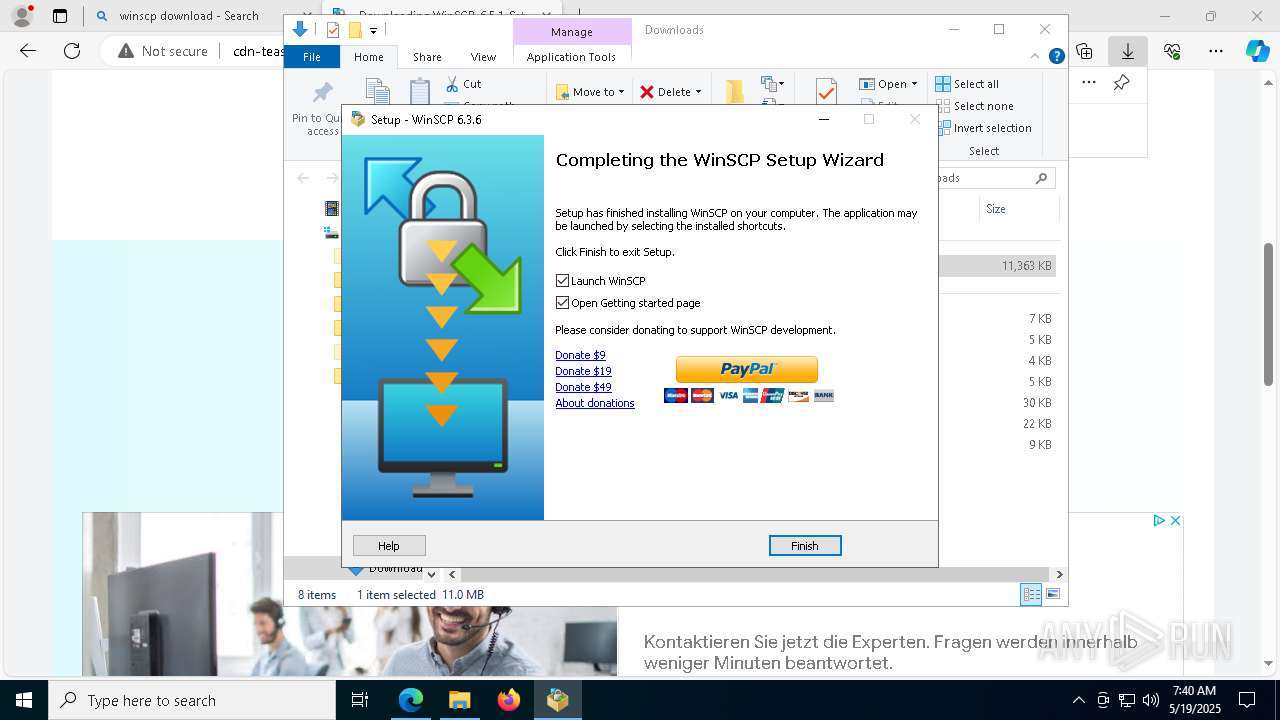Open the Windows Start menu

click(24, 700)
